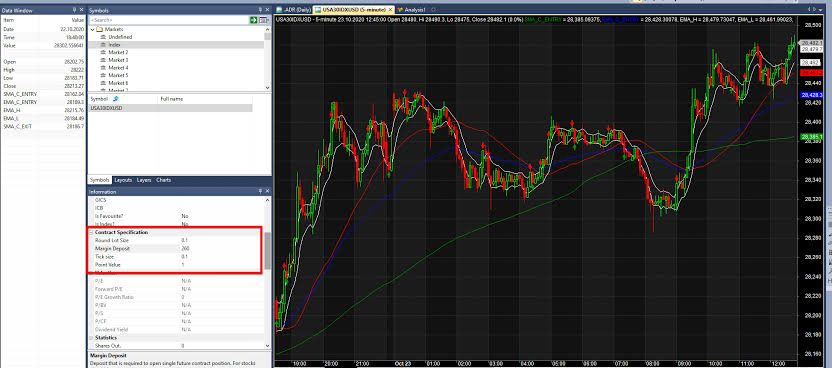Screen dimensions: 832x368
Task: Open the symbol view options icon next to Search
Action: [263, 20]
